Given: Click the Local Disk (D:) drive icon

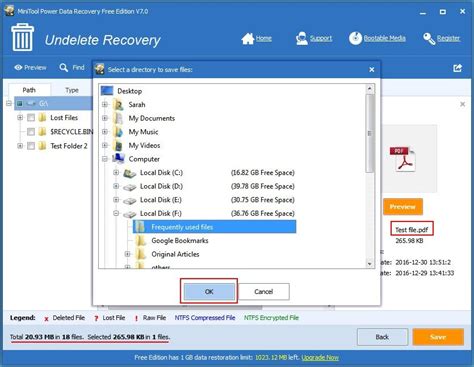Looking at the screenshot, I should coord(130,187).
